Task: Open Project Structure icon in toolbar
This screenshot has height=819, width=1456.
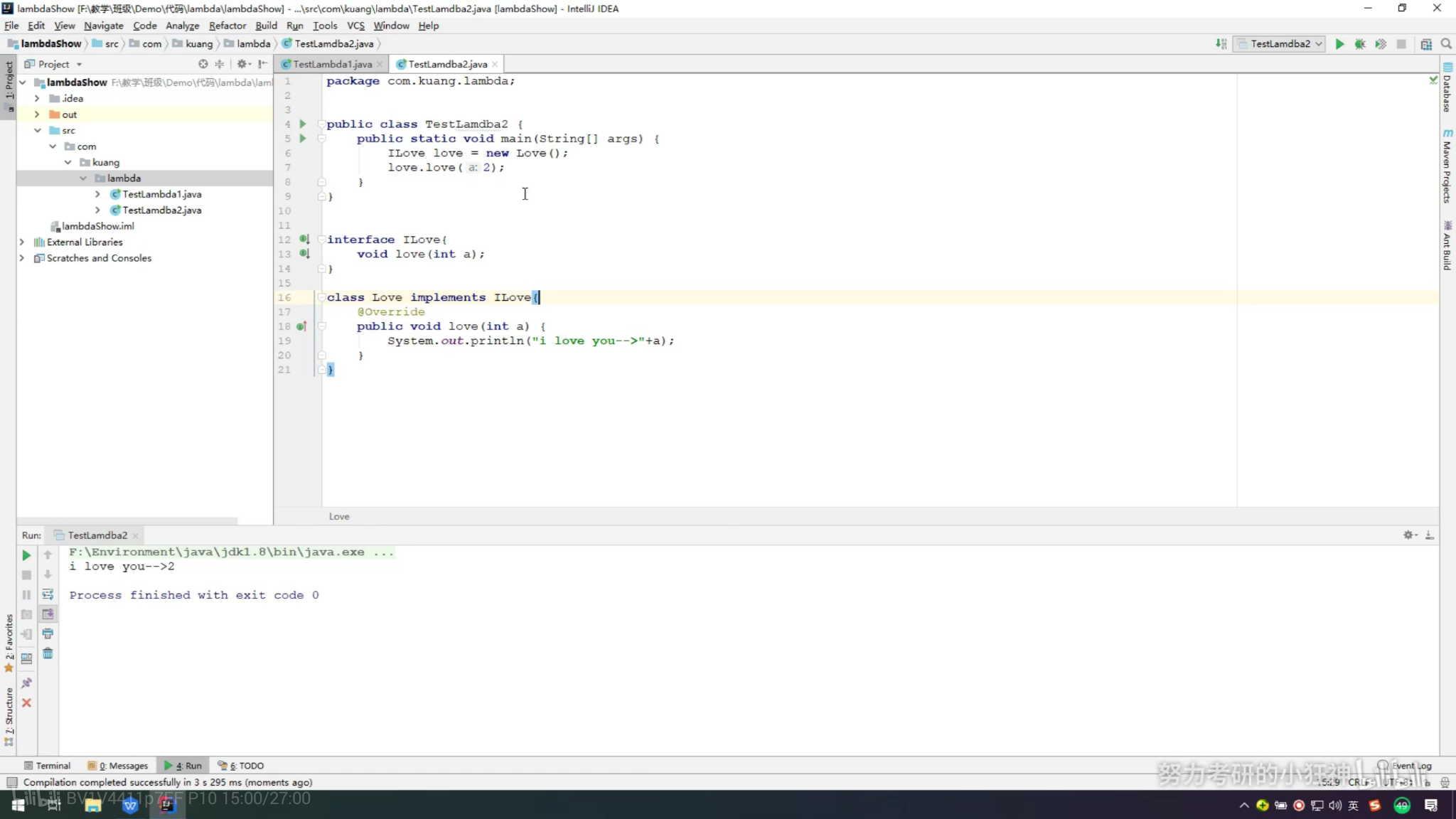Action: coord(1426,44)
